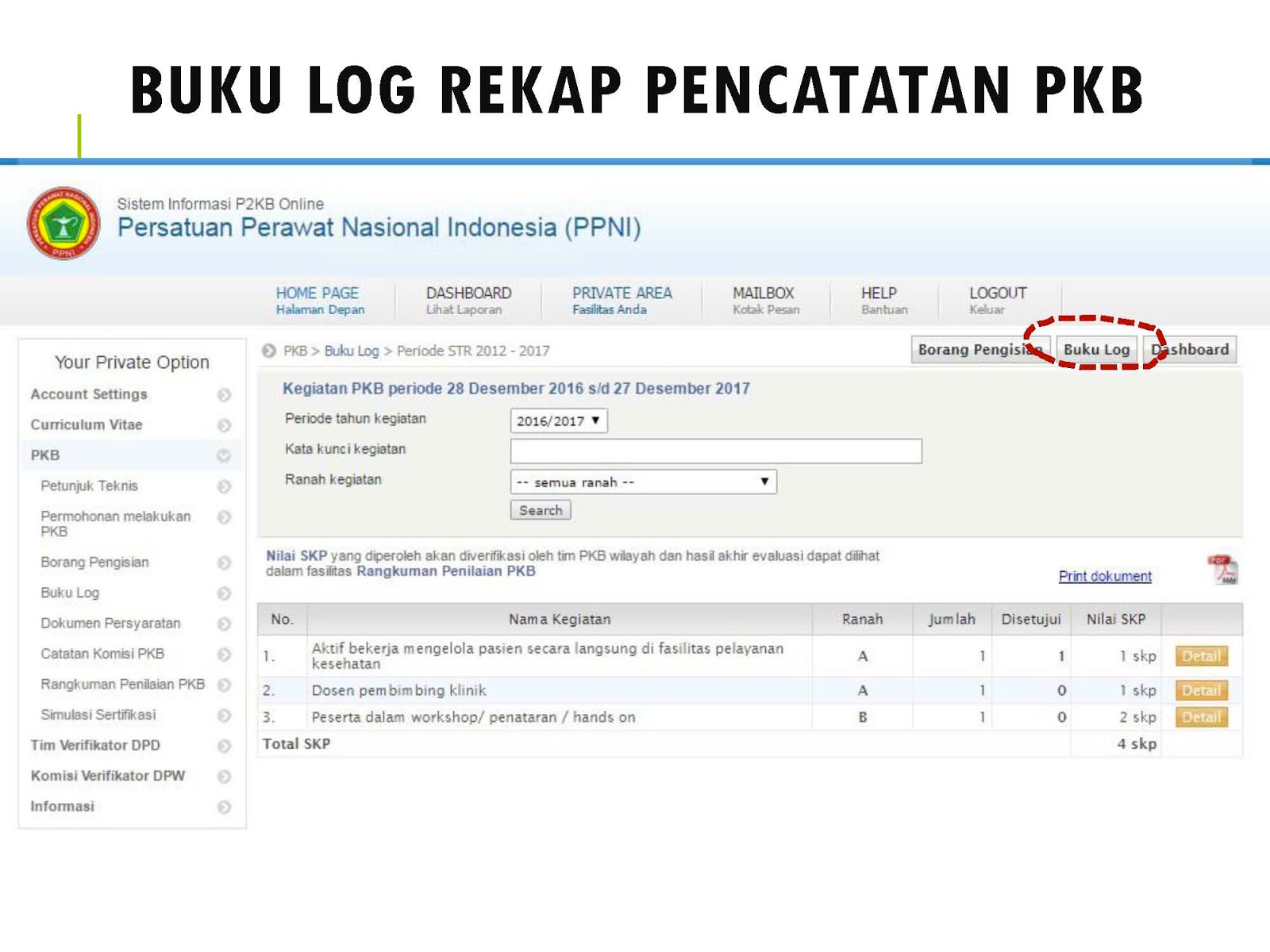The image size is (1270, 952).
Task: Open Simulasi Sertifikasi sidebar item
Action: pos(98,715)
